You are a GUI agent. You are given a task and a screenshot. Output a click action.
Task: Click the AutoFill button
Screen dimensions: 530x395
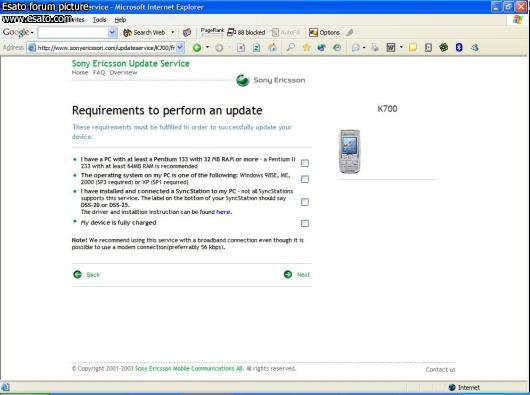[x=286, y=32]
